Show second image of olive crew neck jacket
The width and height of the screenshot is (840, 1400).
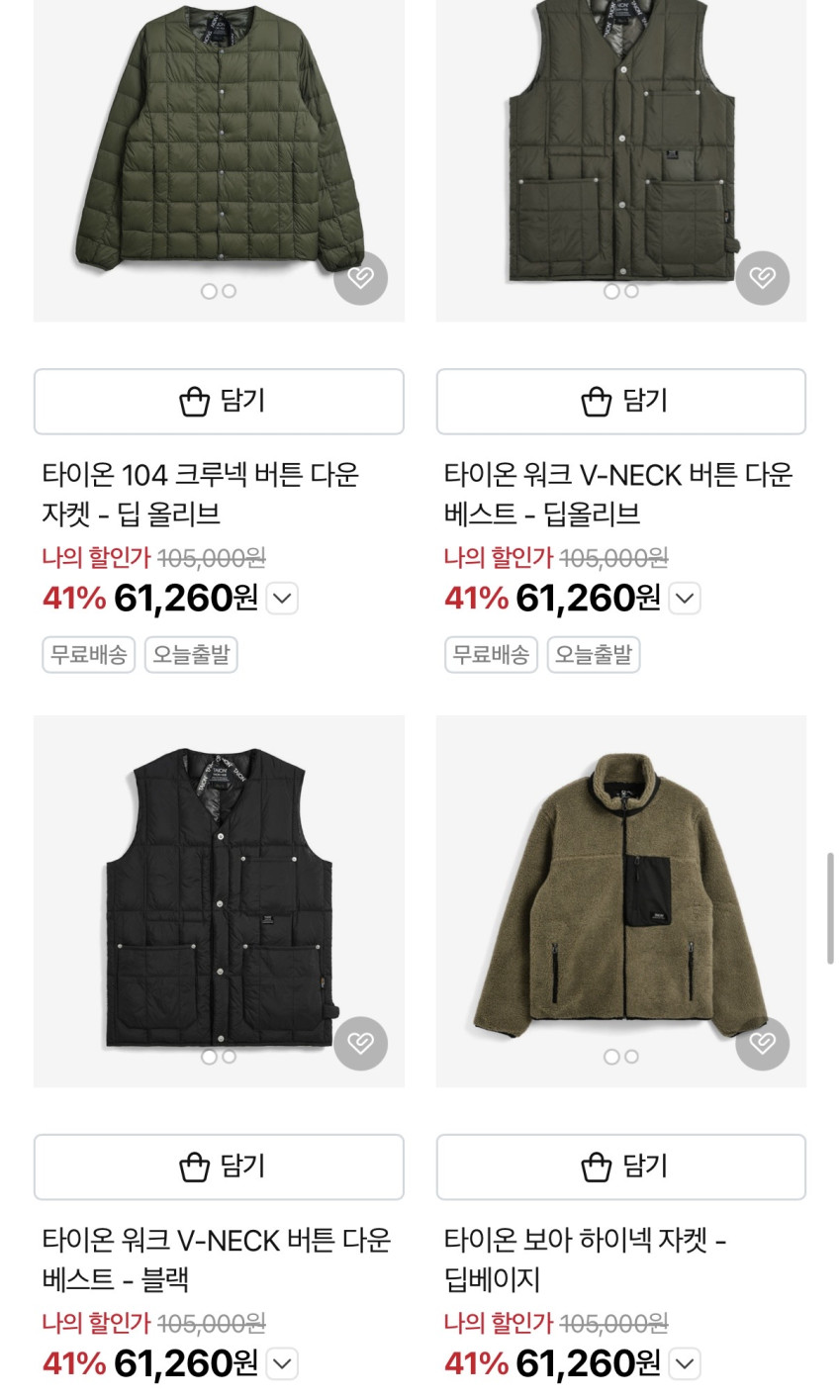click(x=230, y=291)
